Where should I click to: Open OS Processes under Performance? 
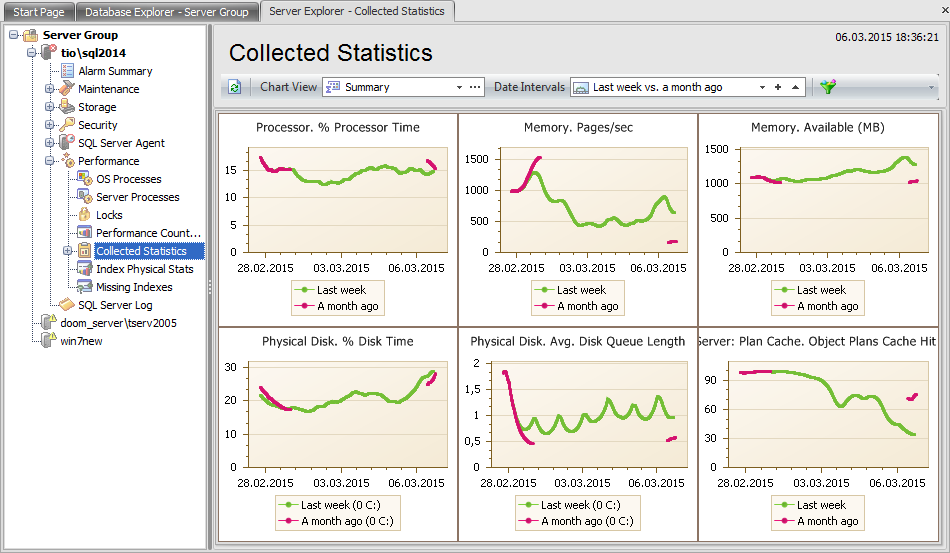tap(128, 179)
